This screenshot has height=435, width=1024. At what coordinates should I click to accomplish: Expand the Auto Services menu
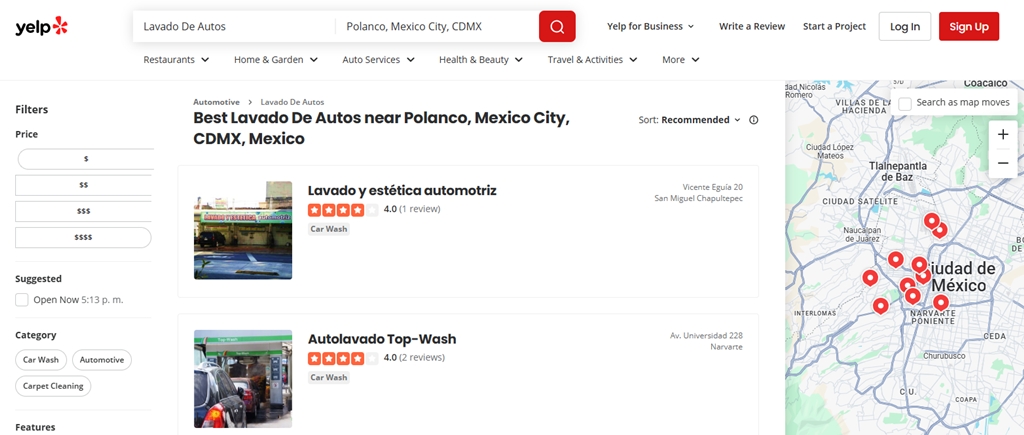378,59
